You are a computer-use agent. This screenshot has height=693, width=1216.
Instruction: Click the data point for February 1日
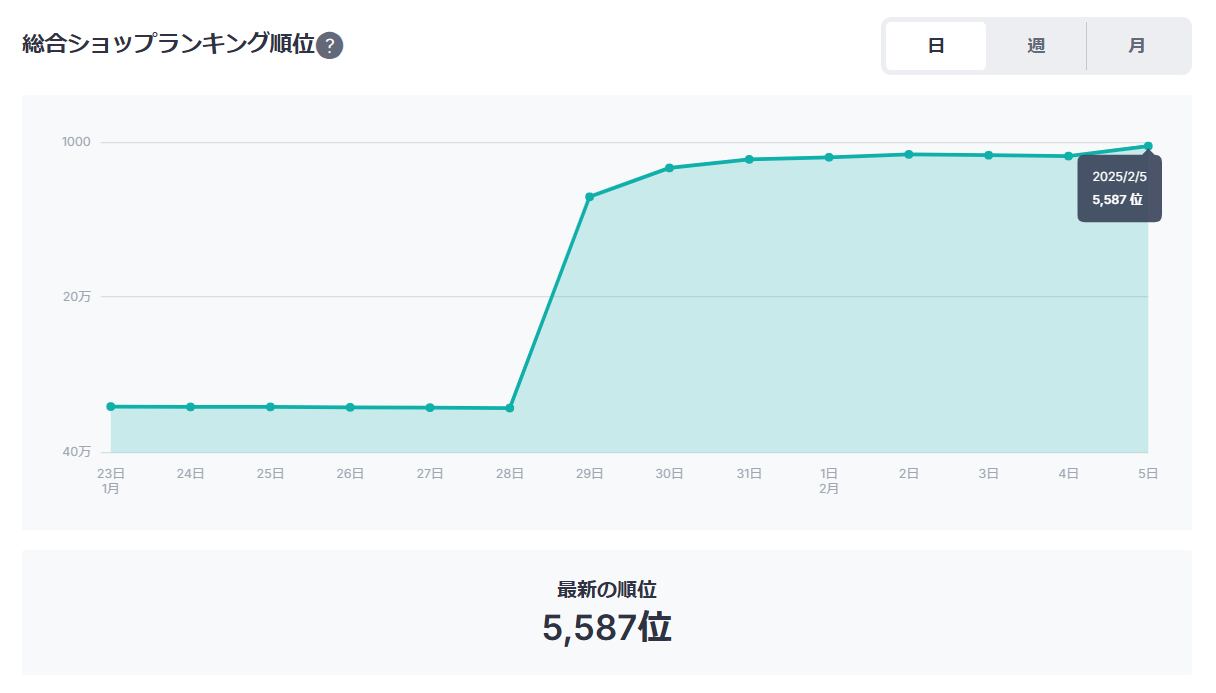[x=829, y=157]
